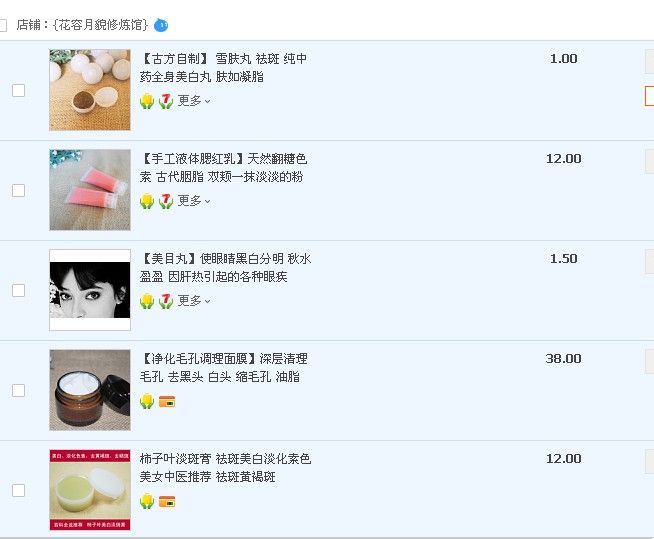This screenshot has height=539, width=654.
Task: Click the pink 胭红乳 tubes thumbnail
Action: (90, 190)
